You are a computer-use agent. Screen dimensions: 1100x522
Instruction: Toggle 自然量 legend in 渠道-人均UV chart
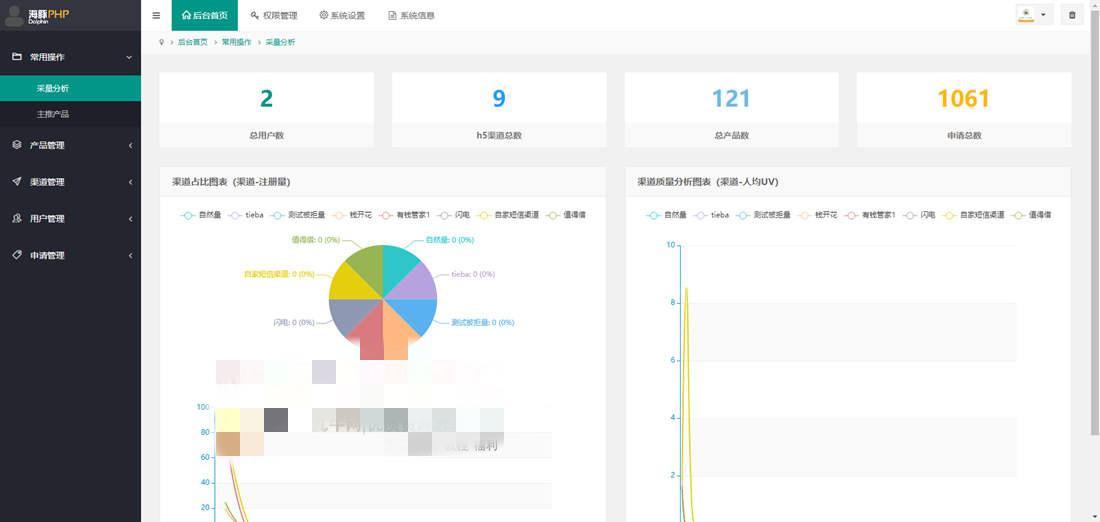(666, 215)
